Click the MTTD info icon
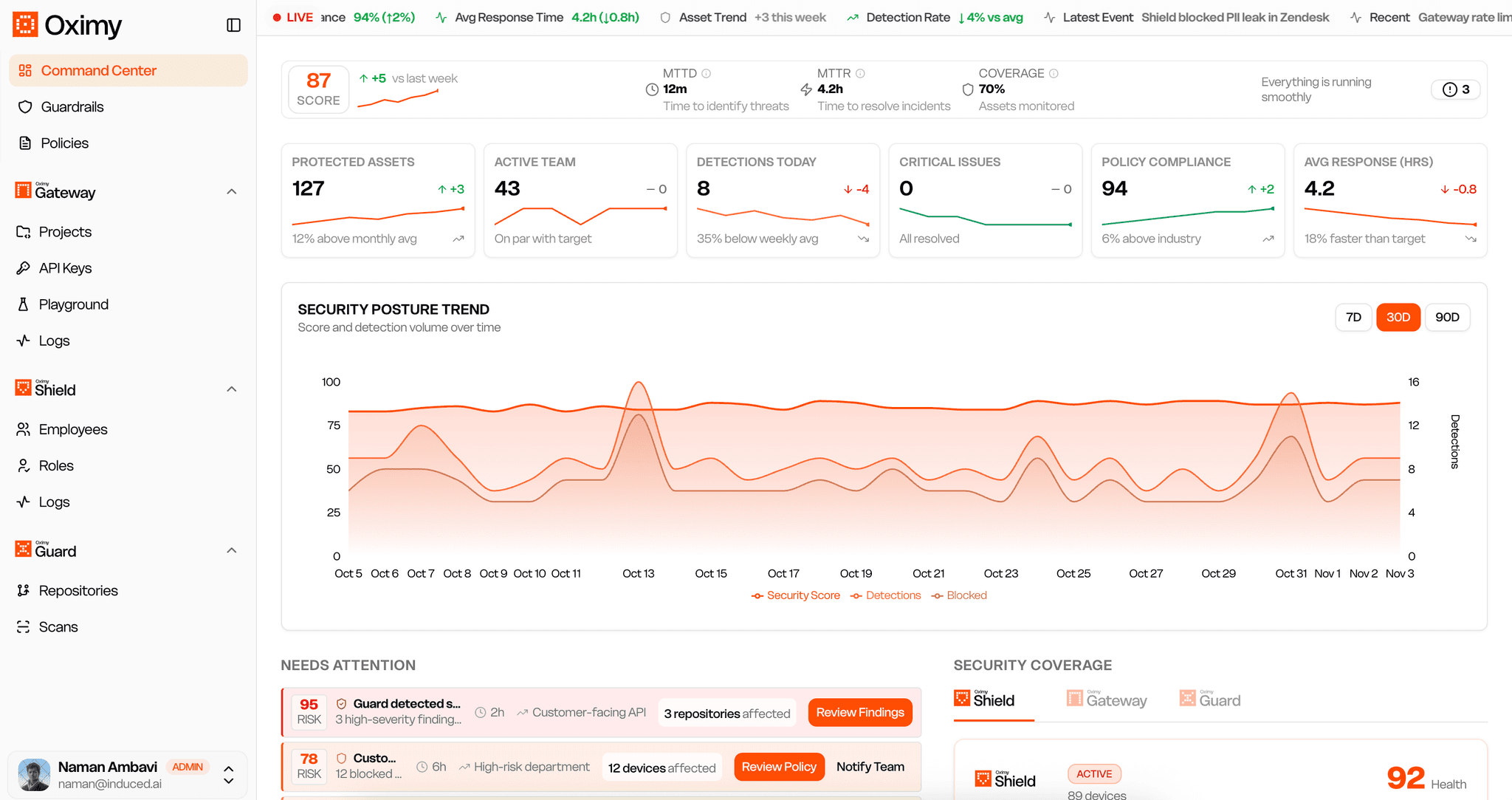 pos(707,73)
